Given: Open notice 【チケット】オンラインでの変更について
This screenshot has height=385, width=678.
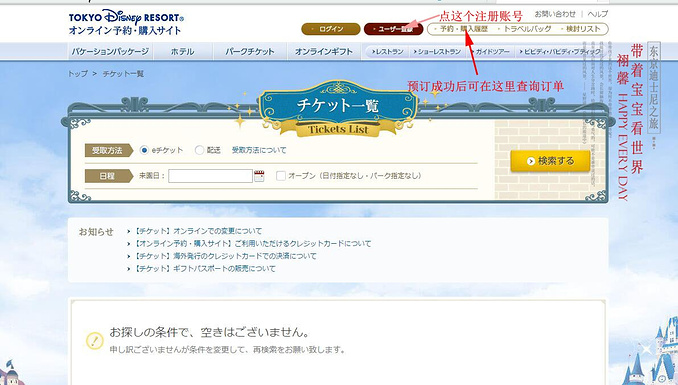Looking at the screenshot, I should (x=198, y=231).
